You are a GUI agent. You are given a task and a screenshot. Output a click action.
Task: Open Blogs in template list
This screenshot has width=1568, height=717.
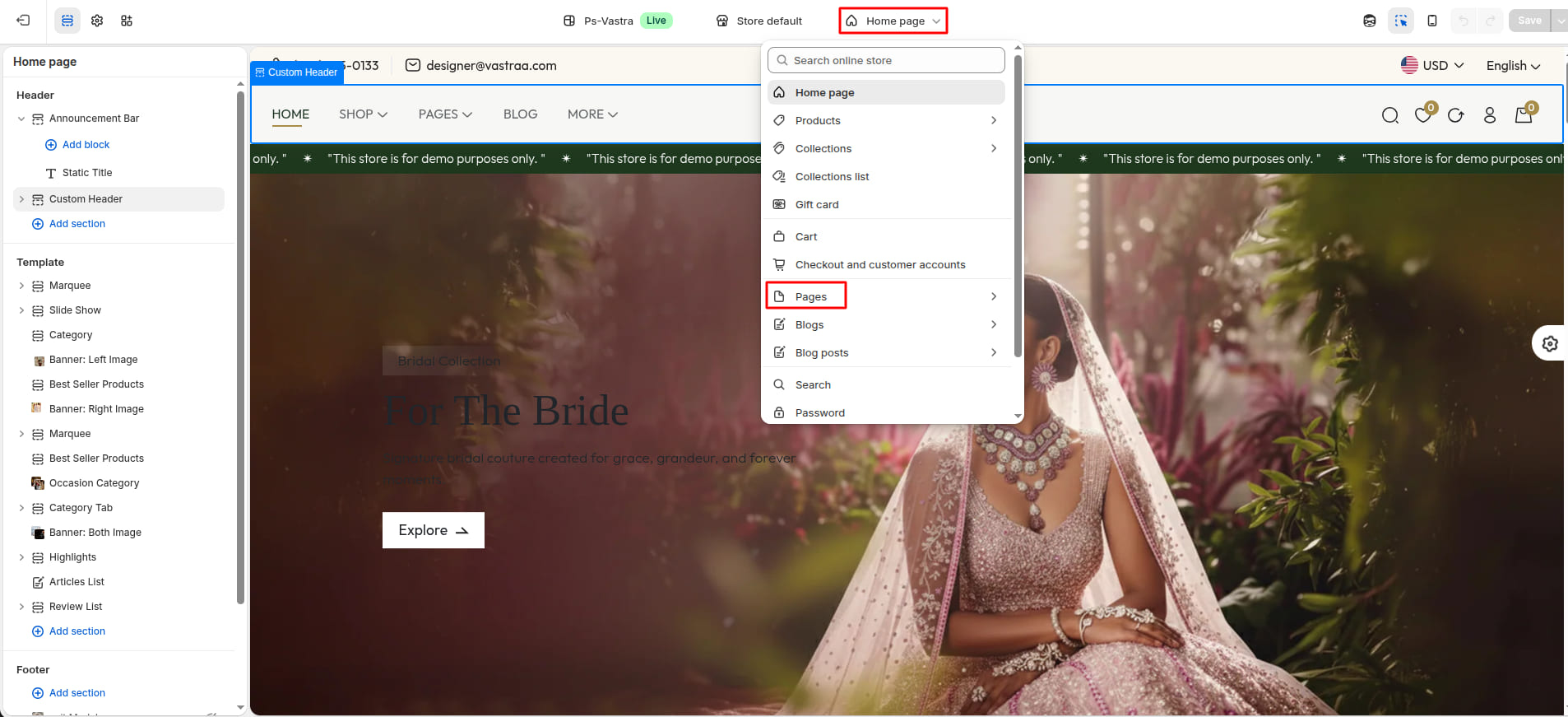point(886,324)
